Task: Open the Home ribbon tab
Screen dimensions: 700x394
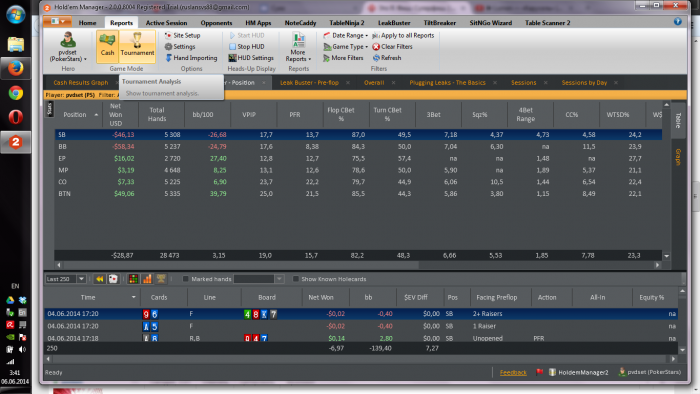Action: (x=87, y=23)
